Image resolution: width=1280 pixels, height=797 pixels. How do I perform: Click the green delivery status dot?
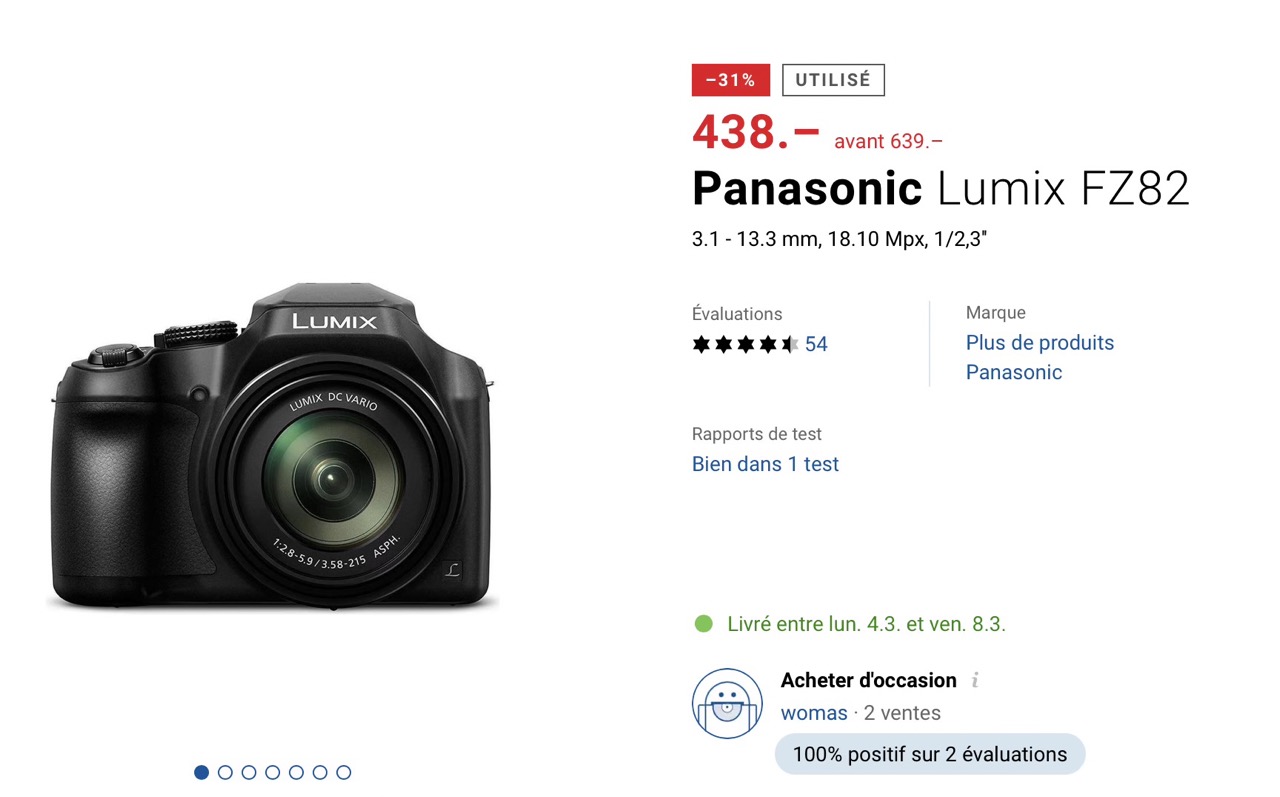coord(704,624)
